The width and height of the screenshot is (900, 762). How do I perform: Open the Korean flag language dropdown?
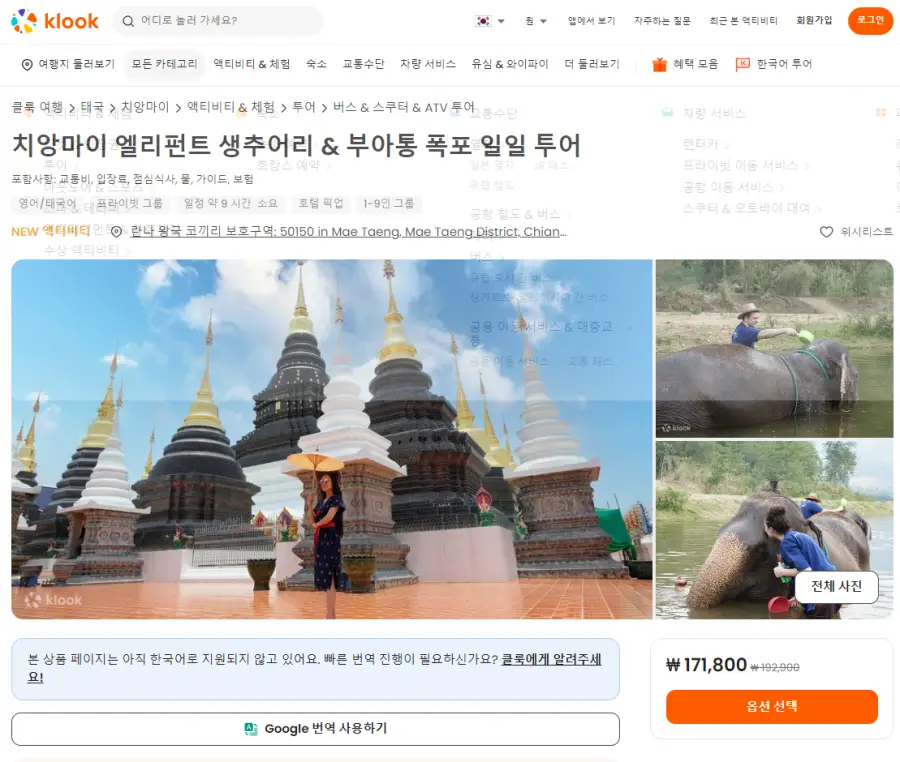490,21
